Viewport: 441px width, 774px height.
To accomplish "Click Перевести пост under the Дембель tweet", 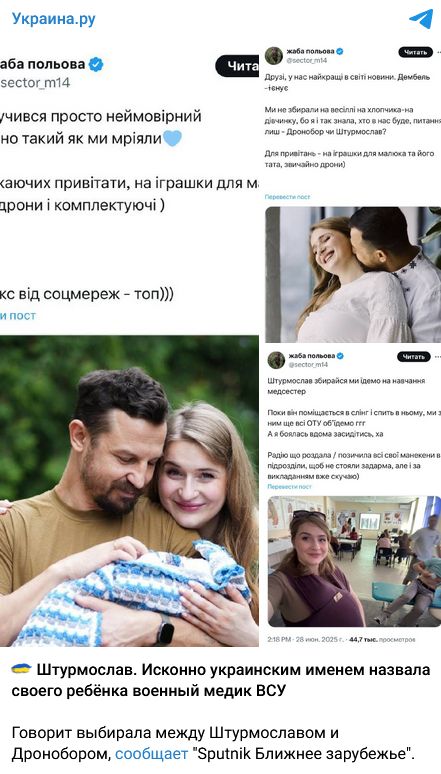I will click(x=287, y=196).
